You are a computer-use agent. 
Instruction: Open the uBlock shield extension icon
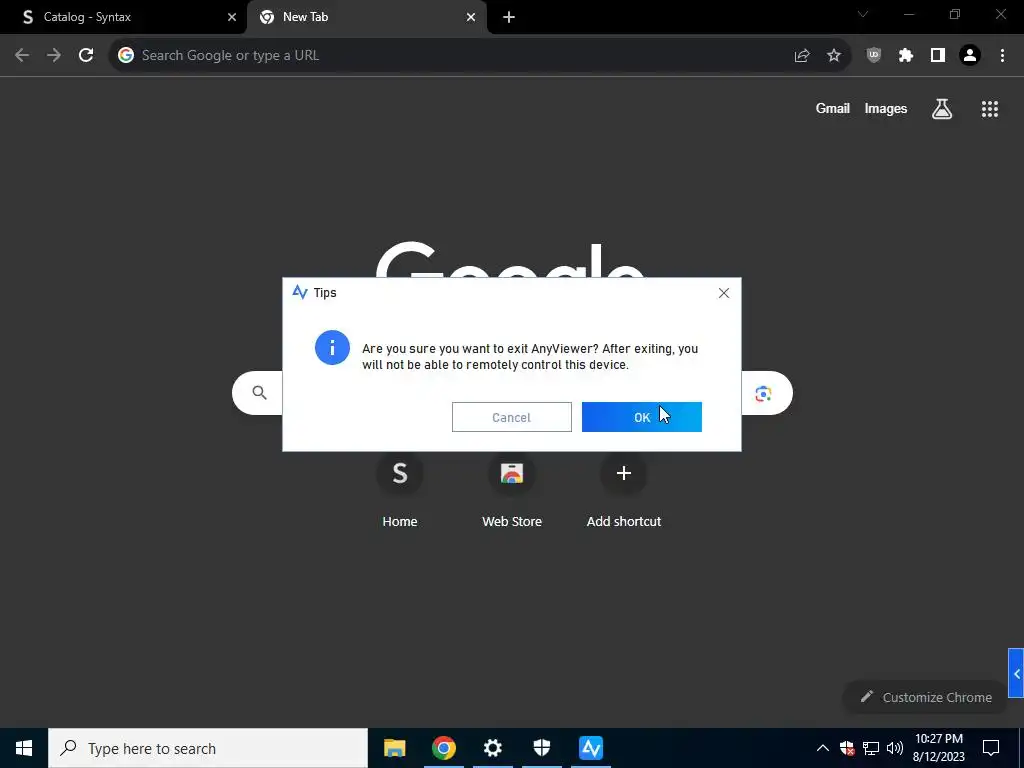(x=874, y=56)
